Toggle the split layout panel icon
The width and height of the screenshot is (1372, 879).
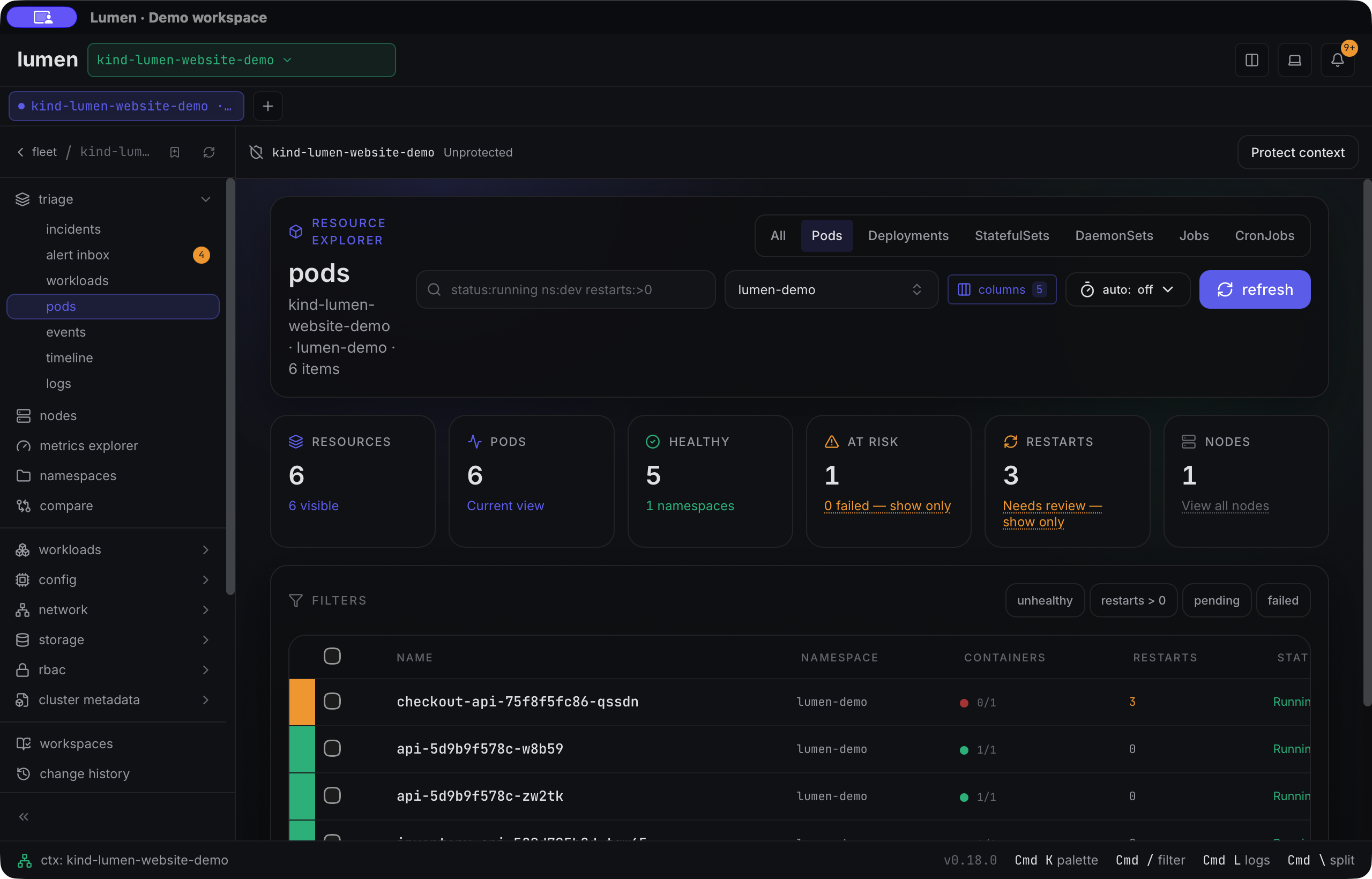pos(1251,60)
